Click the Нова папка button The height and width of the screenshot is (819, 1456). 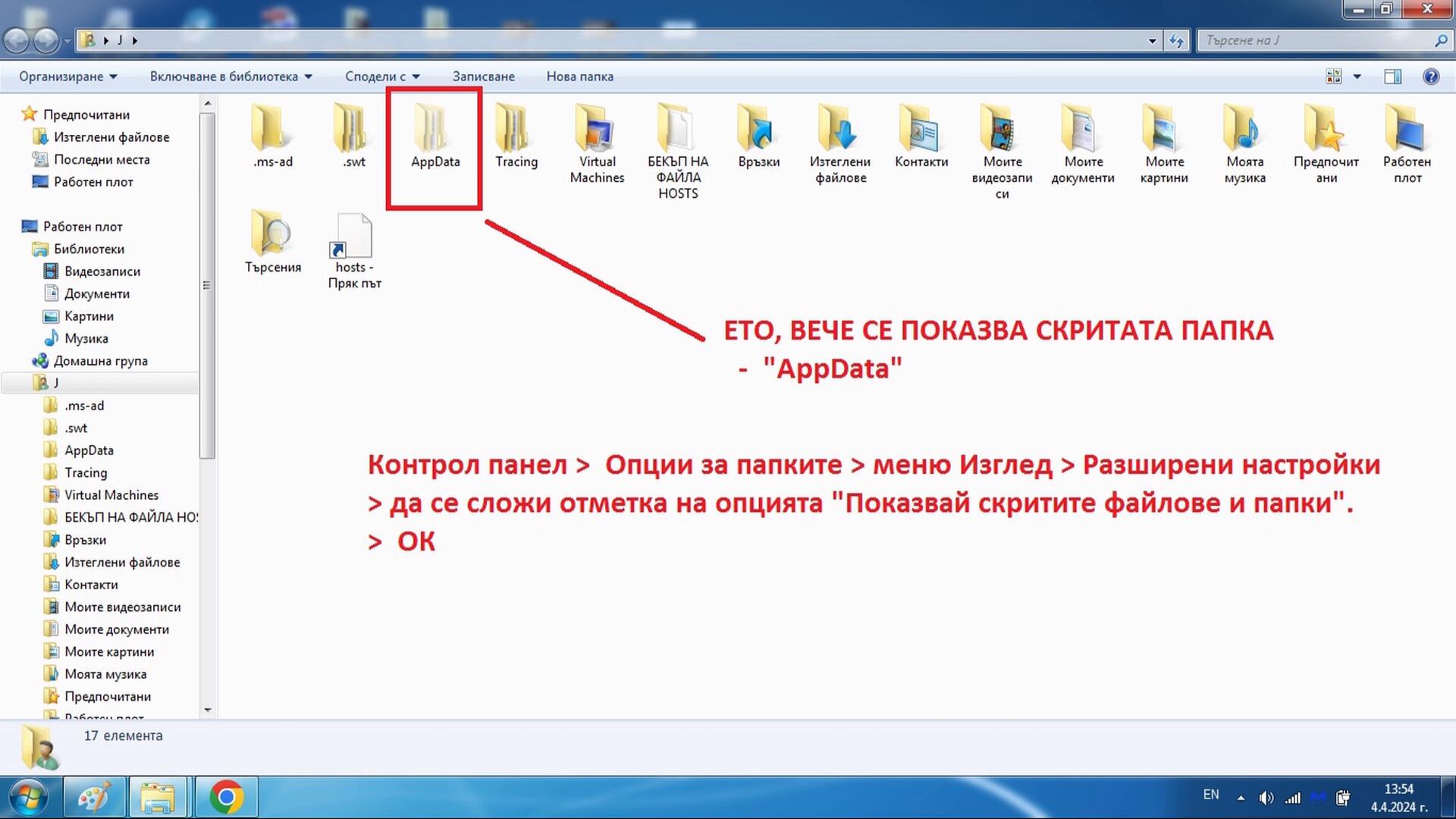(x=579, y=77)
